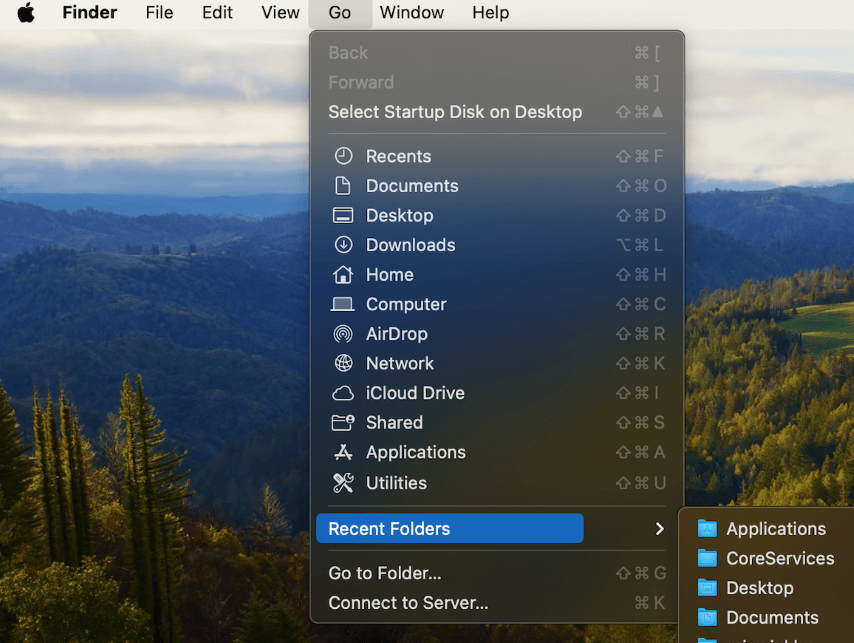Select AirDrop in the Go menu
This screenshot has height=643, width=854.
pos(497,334)
